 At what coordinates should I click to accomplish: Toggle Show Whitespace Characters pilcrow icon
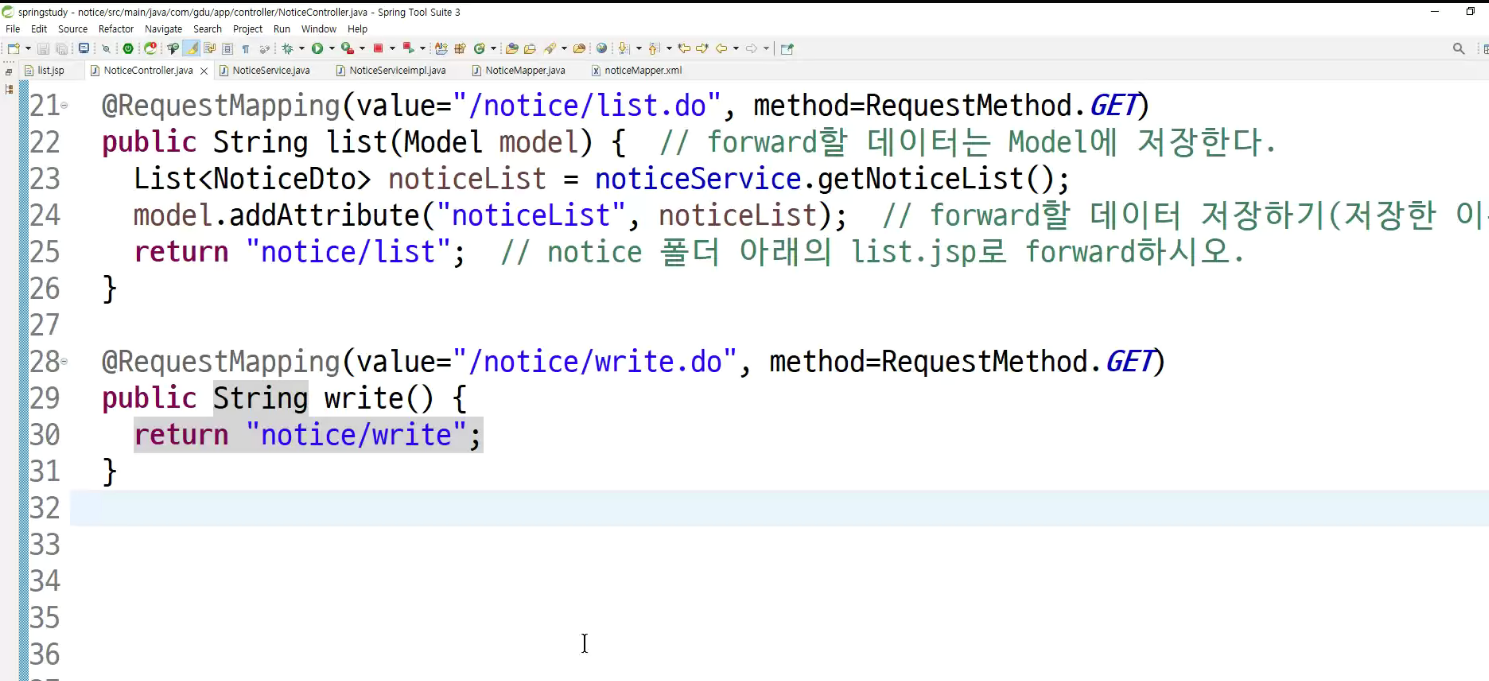click(x=245, y=48)
